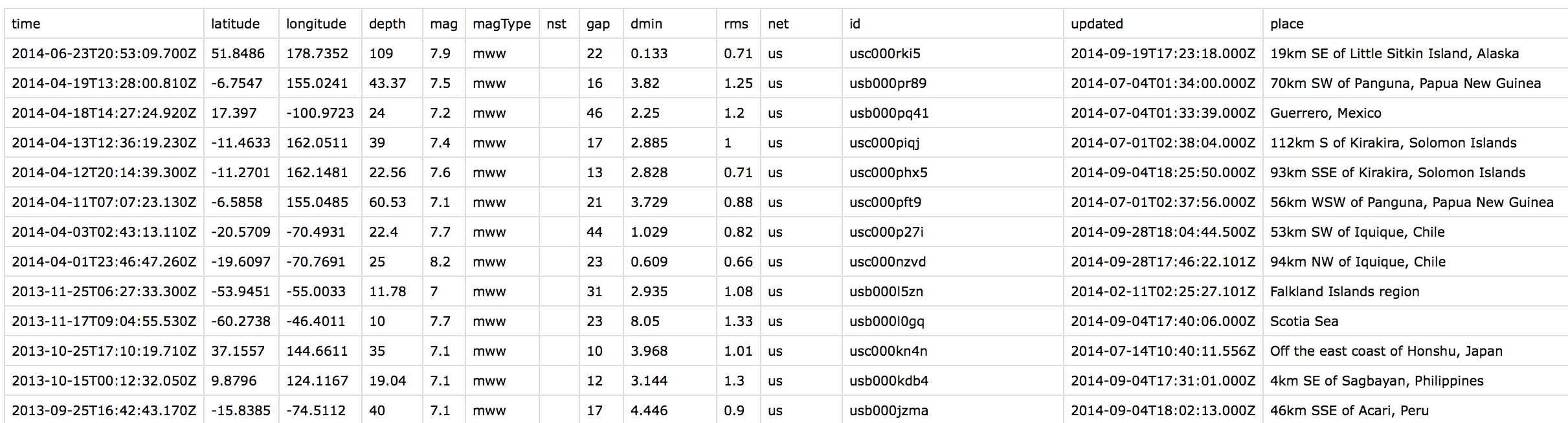
Task: Click the depth value 60.53
Action: tap(387, 202)
